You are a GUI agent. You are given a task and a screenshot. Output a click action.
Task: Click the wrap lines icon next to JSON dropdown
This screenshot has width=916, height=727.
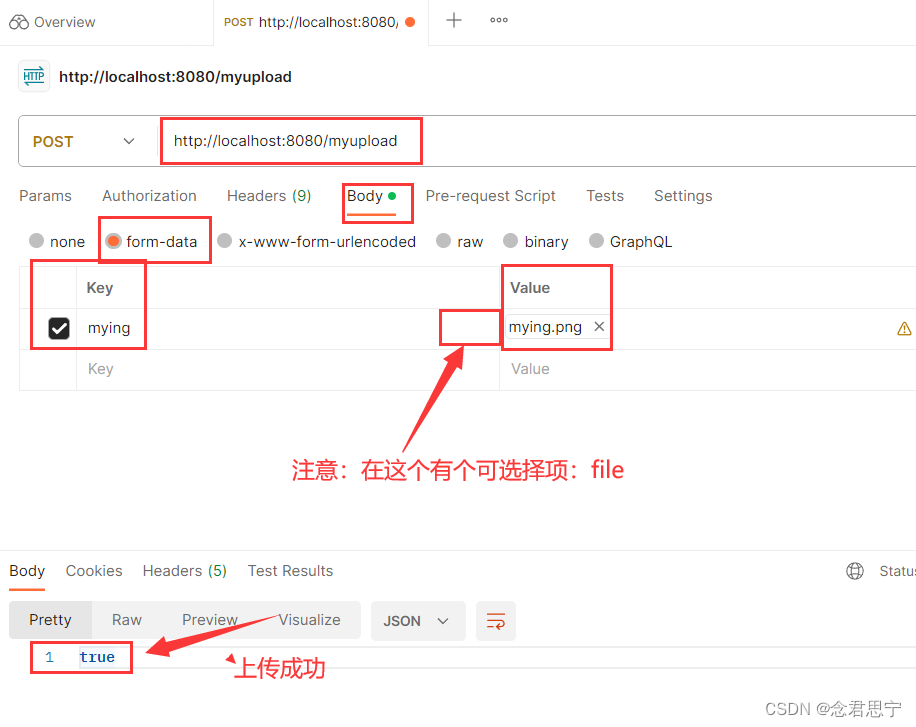click(x=496, y=620)
